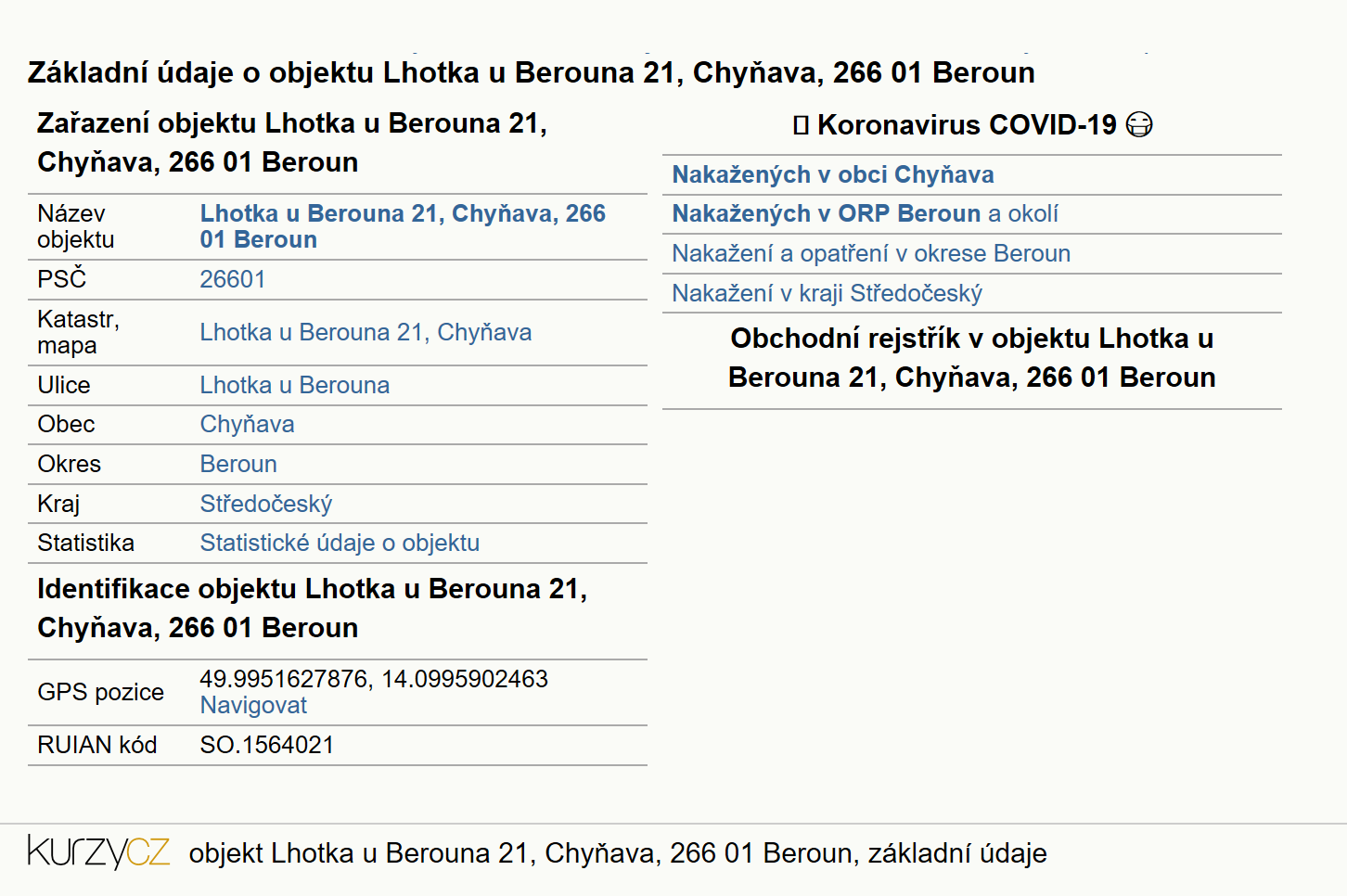Screen dimensions: 1347x896
Task: Select the street link Lhotka u Berouna
Action: 295,385
